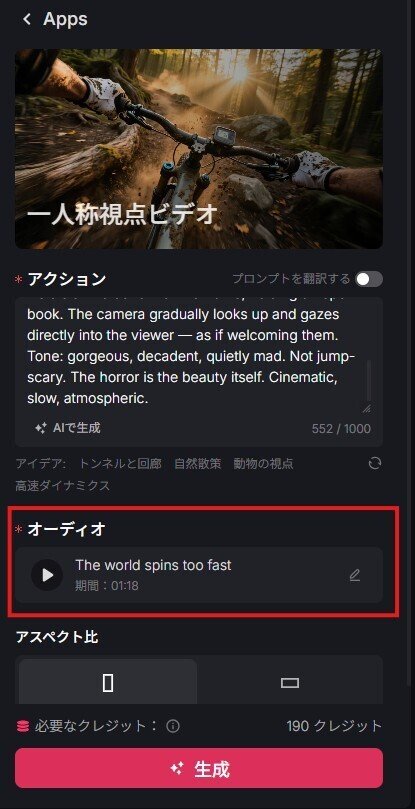Choose the トンネルと回廊 idea
This screenshot has height=809, width=415.
pos(120,463)
